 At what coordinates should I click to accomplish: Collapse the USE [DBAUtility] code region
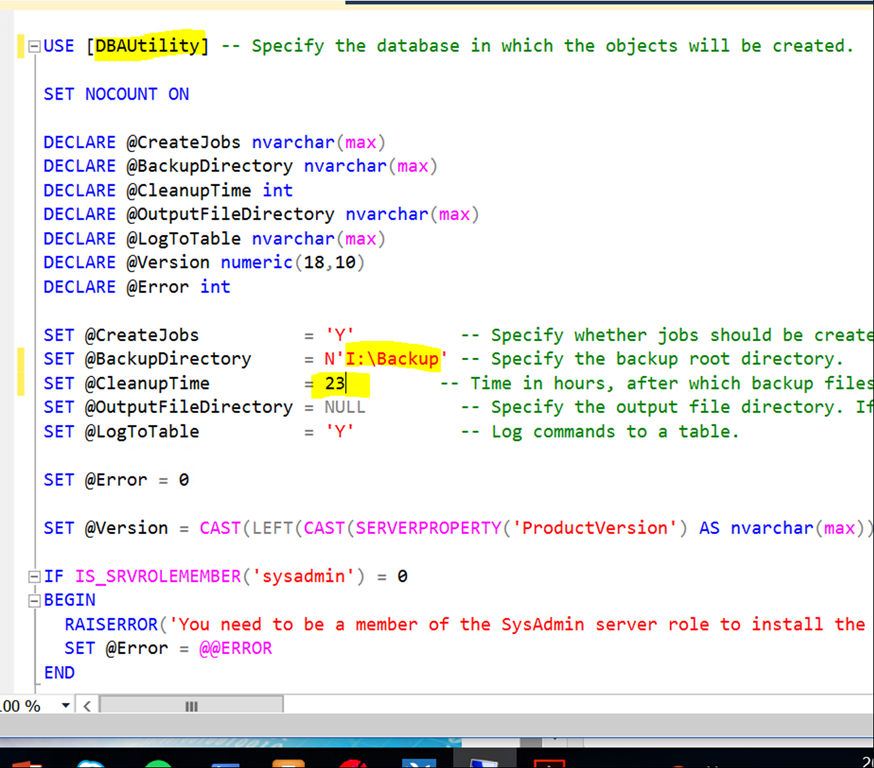point(35,46)
